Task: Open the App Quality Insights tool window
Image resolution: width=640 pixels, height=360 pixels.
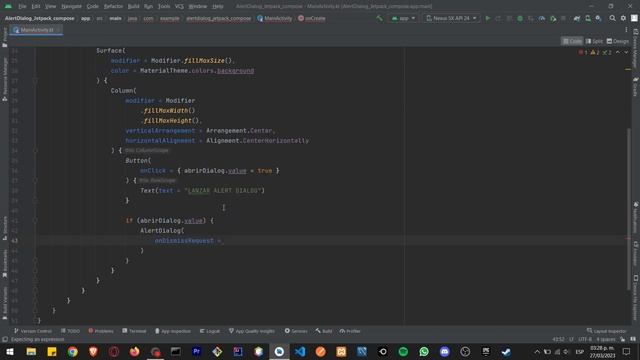Action: (x=252, y=331)
